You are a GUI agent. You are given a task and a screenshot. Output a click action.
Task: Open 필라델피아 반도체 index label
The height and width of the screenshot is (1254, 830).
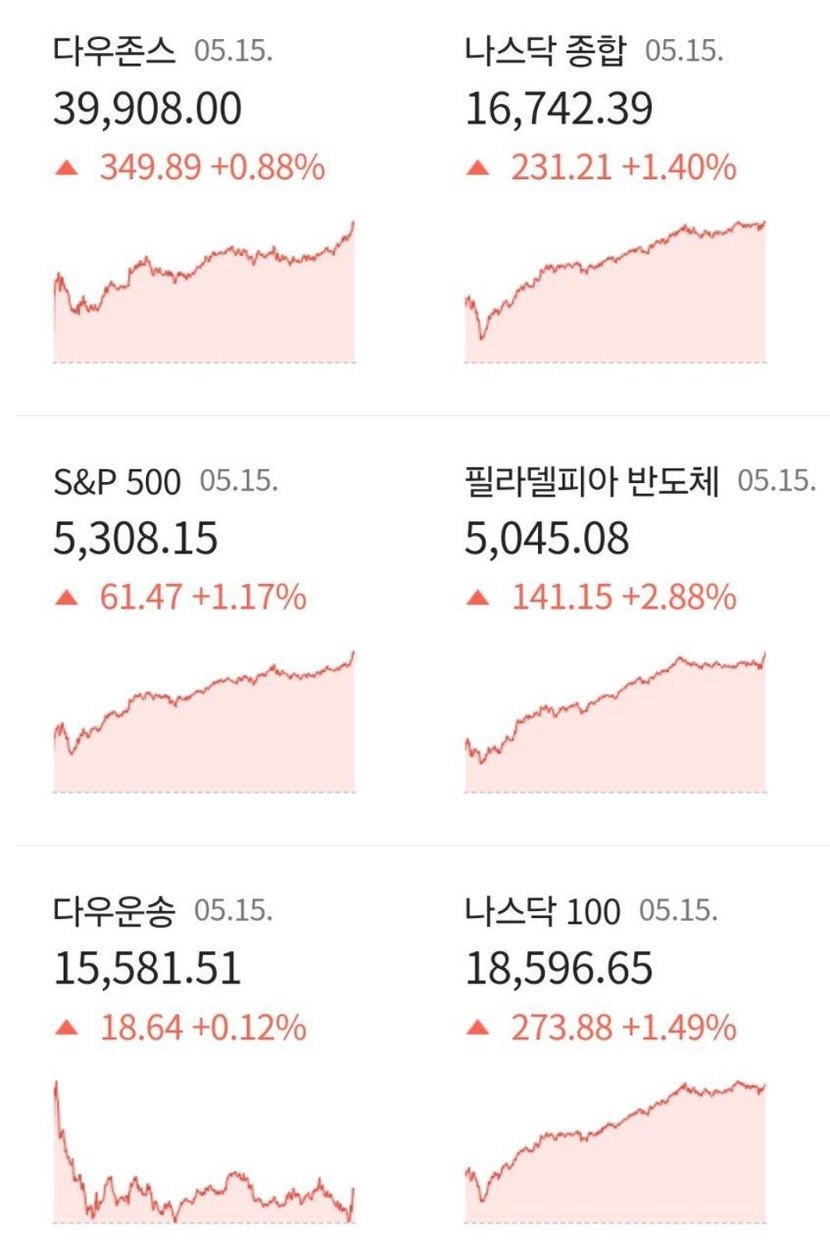[x=592, y=482]
